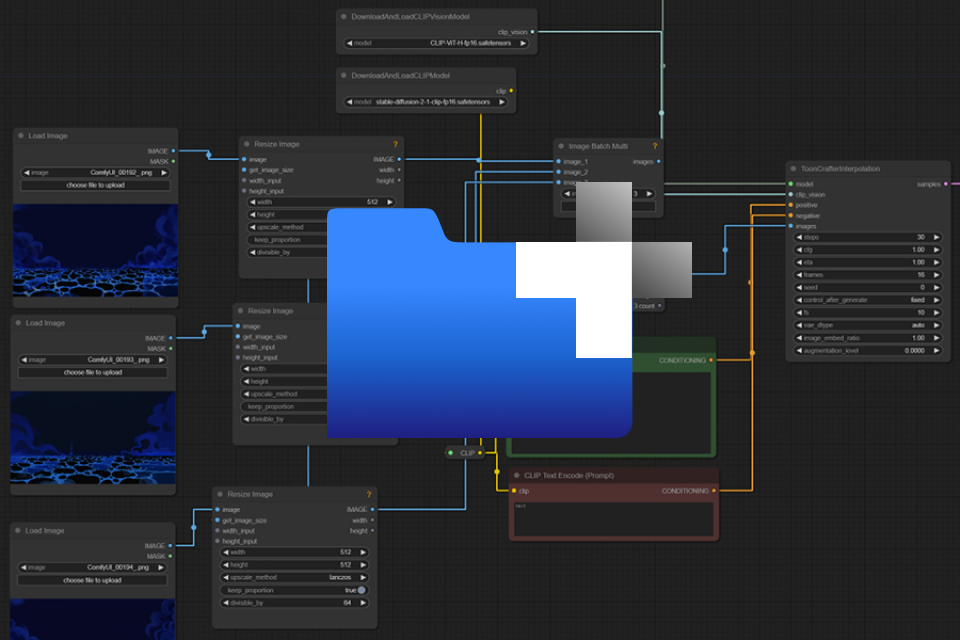
Task: Click the image preview of ComfyUI_00193_.png
Action: click(93, 438)
